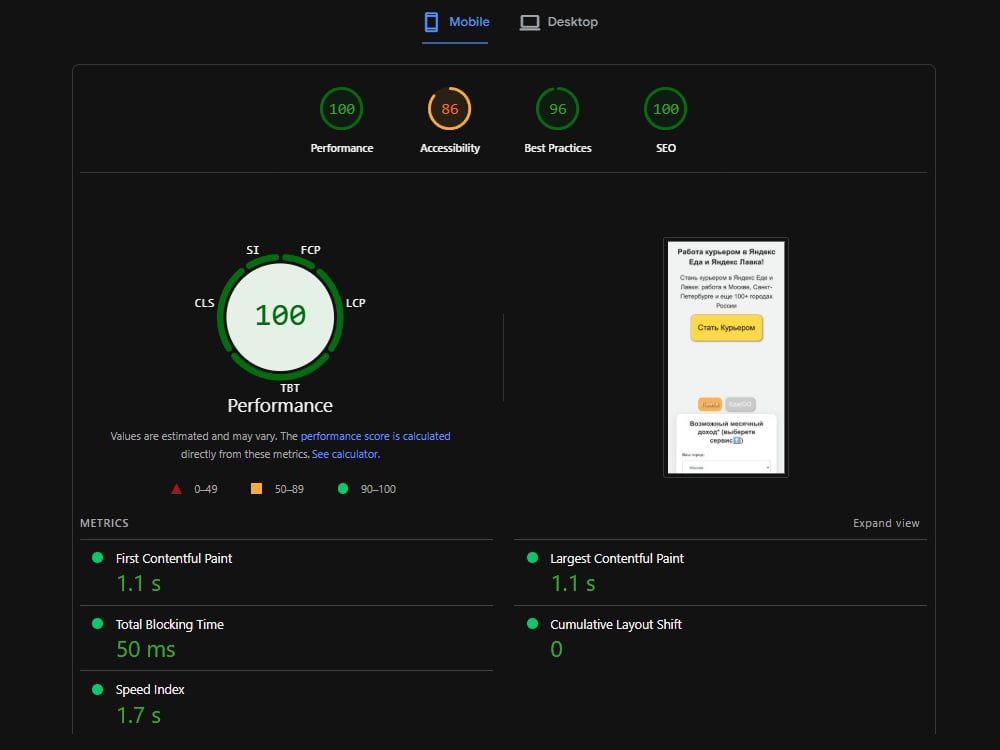Click the green dot beside Speed Index

coord(98,689)
